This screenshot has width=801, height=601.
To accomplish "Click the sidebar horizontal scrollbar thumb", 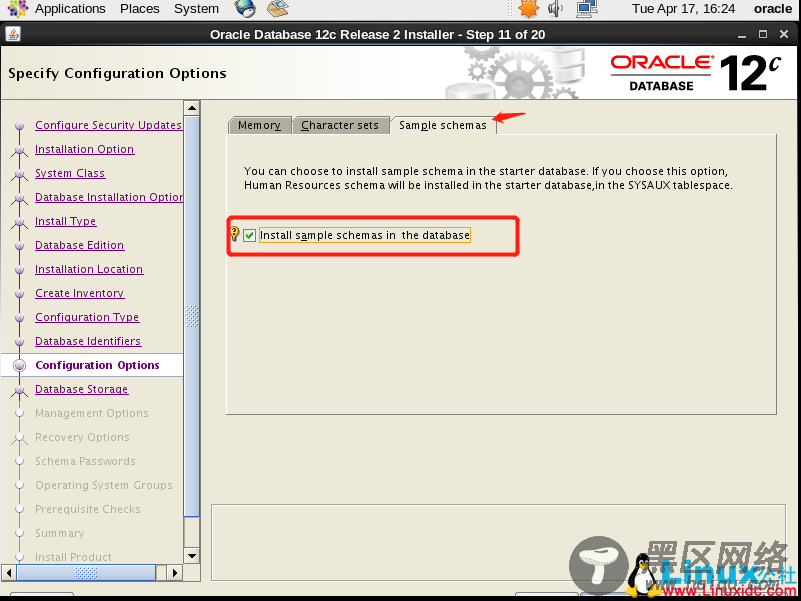I will tap(86, 572).
